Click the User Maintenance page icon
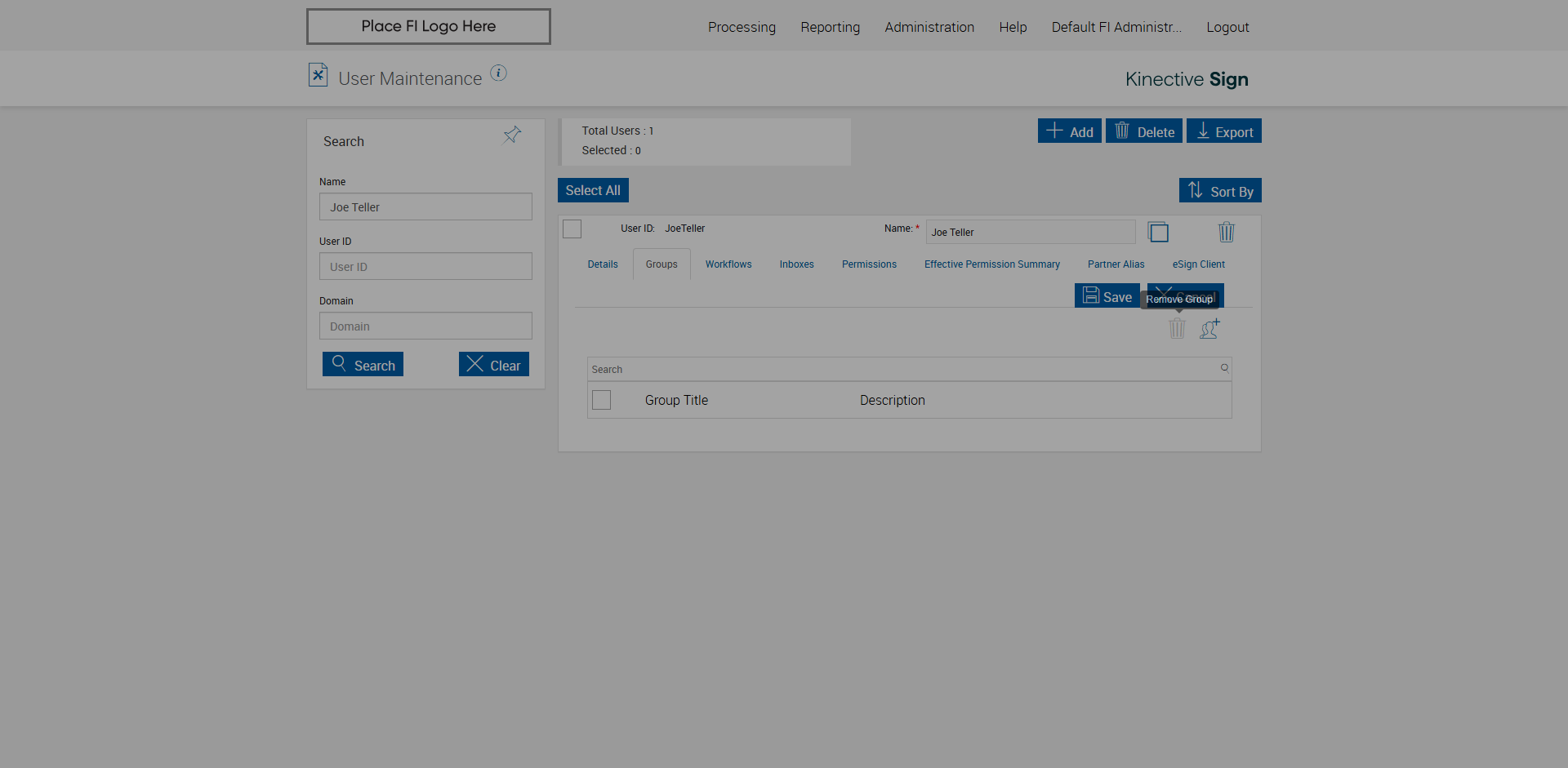Screen dimensions: 1568x768 (x=318, y=75)
